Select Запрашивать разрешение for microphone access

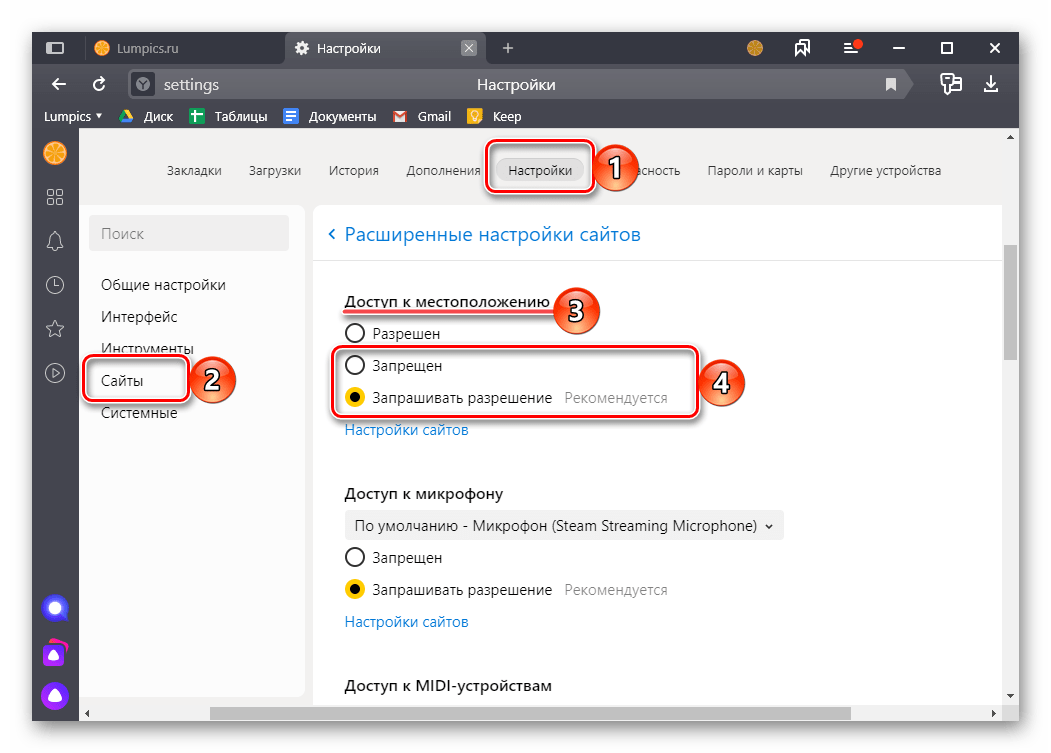355,589
